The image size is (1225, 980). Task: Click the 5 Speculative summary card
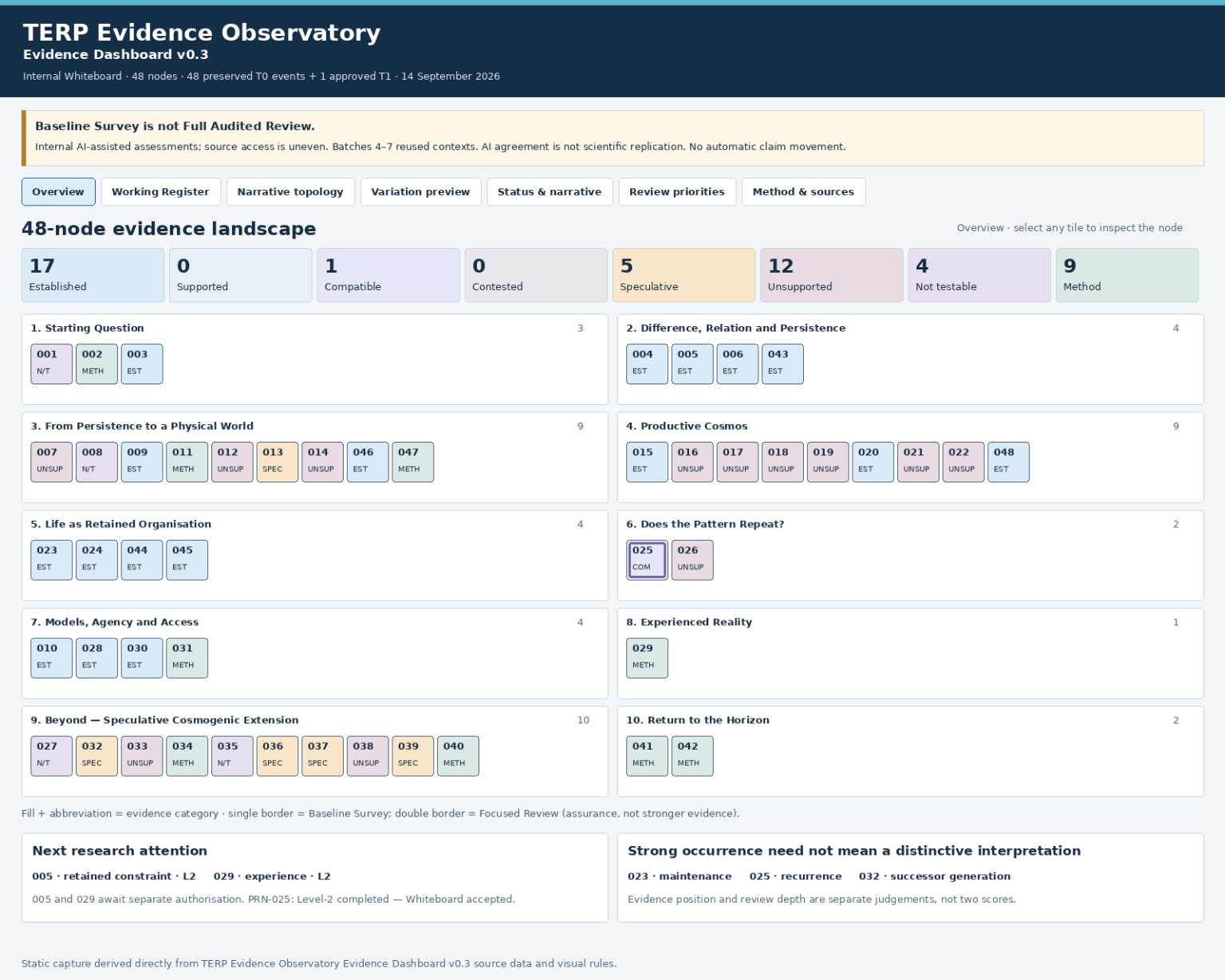pyautogui.click(x=683, y=275)
